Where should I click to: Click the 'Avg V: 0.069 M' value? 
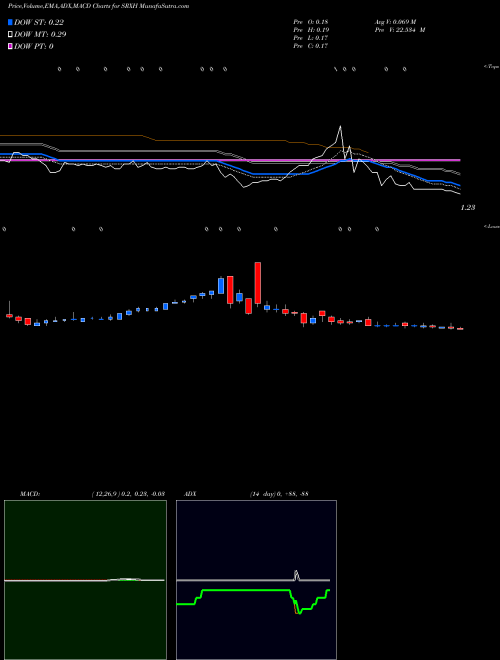(x=396, y=22)
